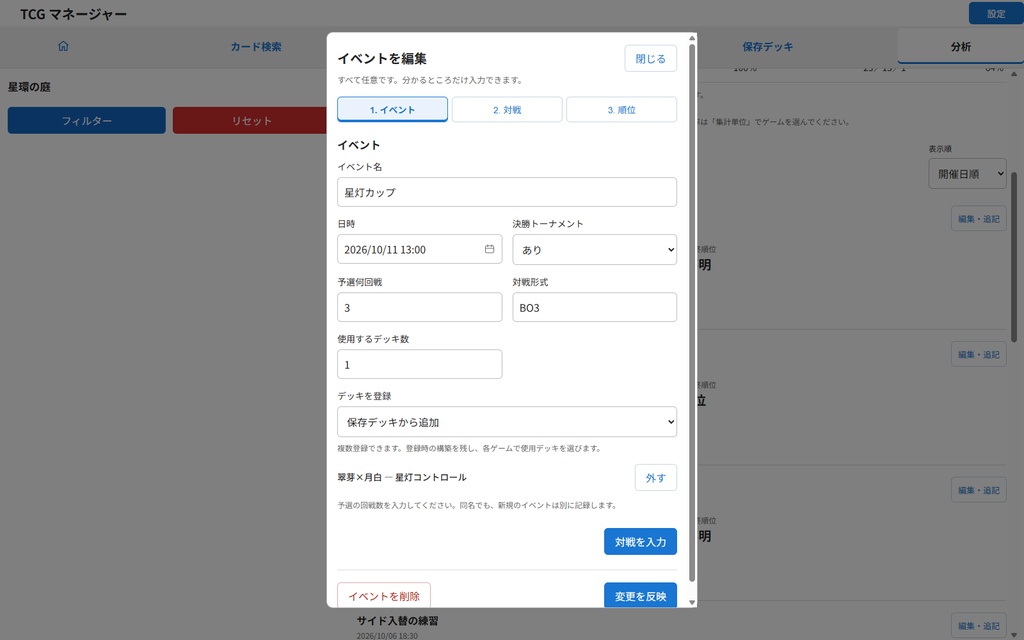Click the modal scrollbar down arrow

692,602
